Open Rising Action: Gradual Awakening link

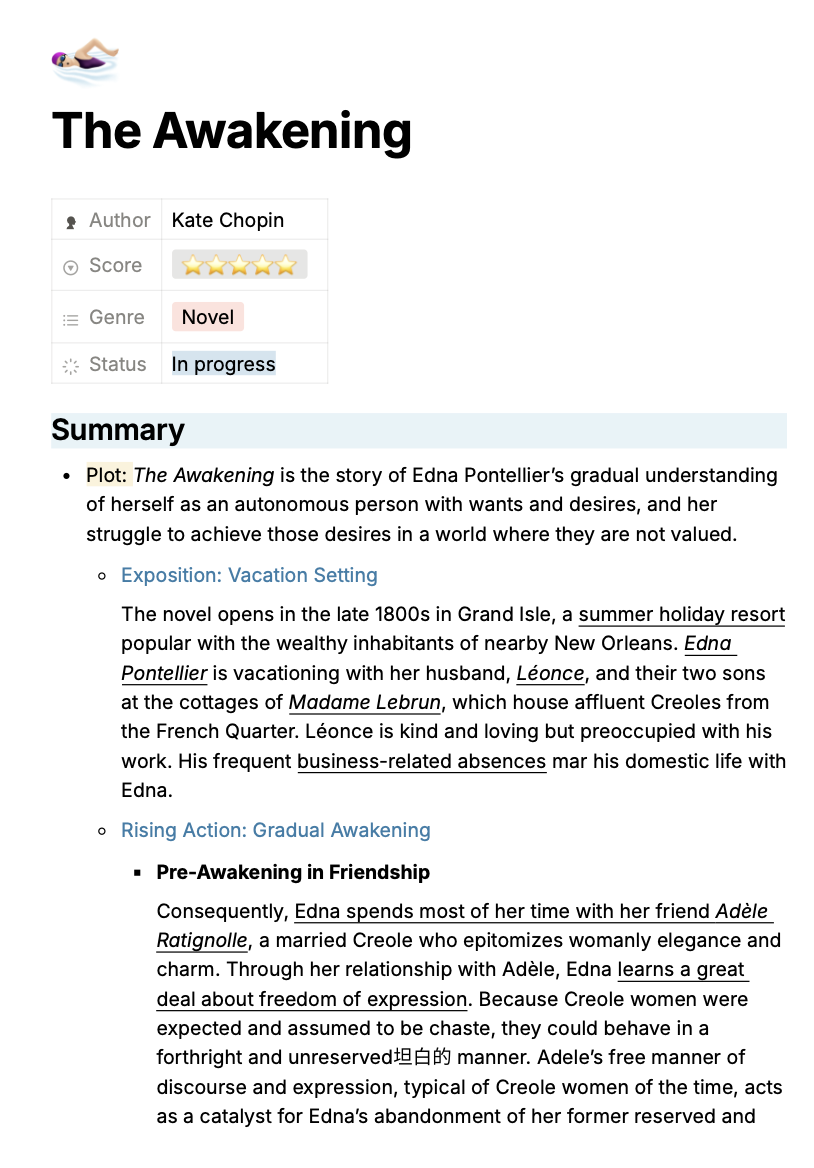click(276, 830)
